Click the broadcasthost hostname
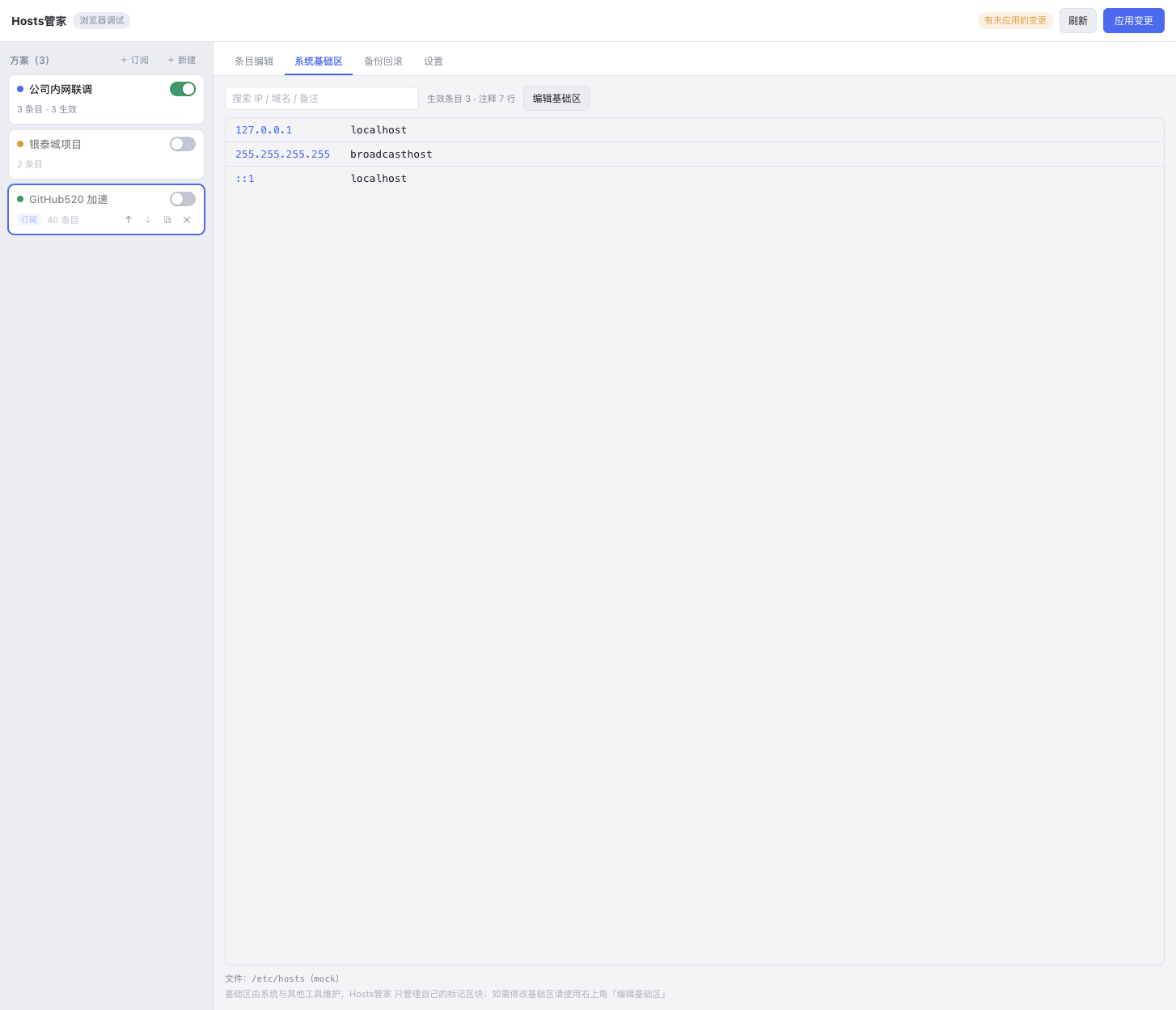This screenshot has height=1010, width=1176. tap(391, 154)
